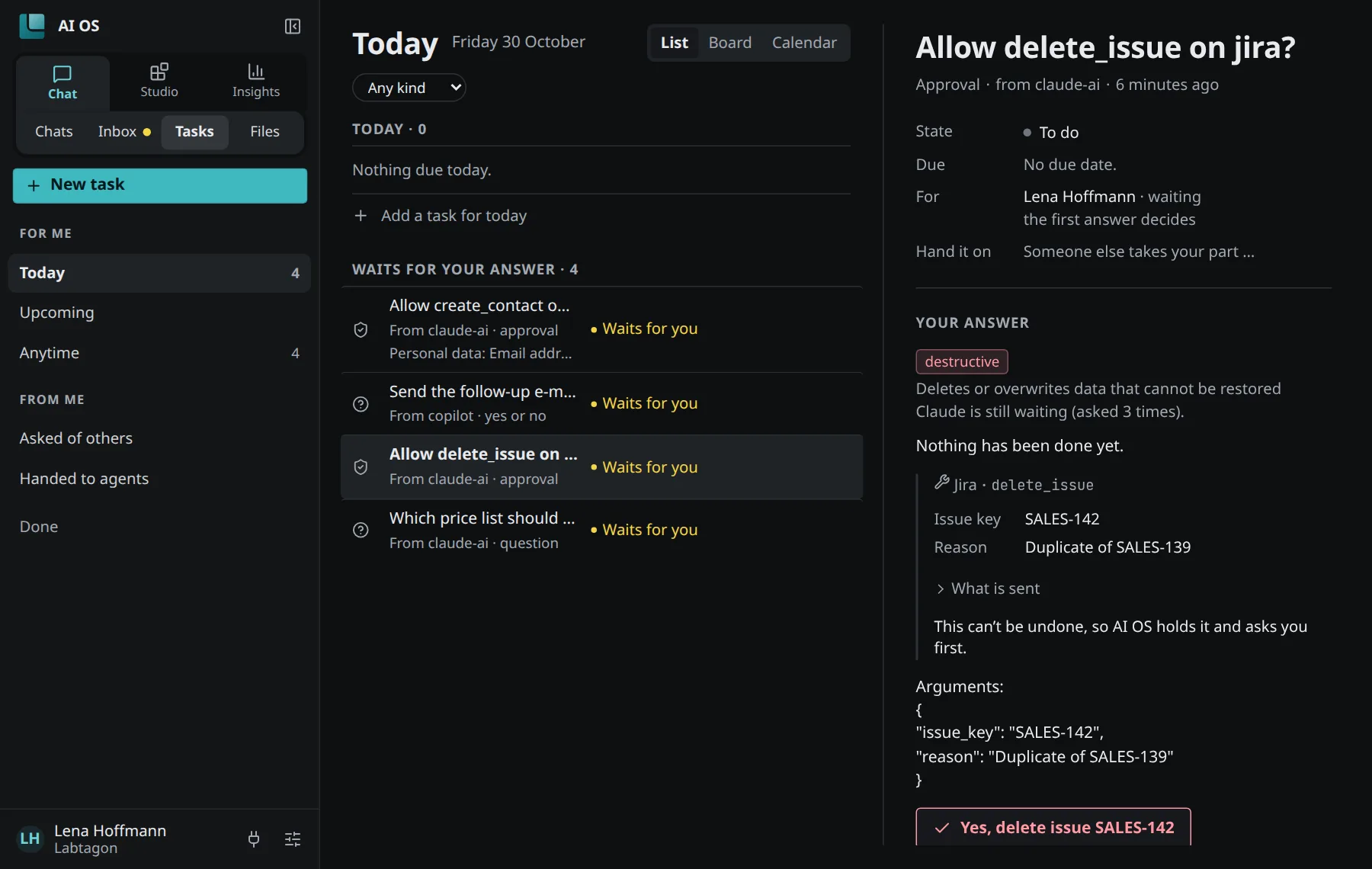Show tasks Asked of others
The width and height of the screenshot is (1372, 869).
coord(159,438)
